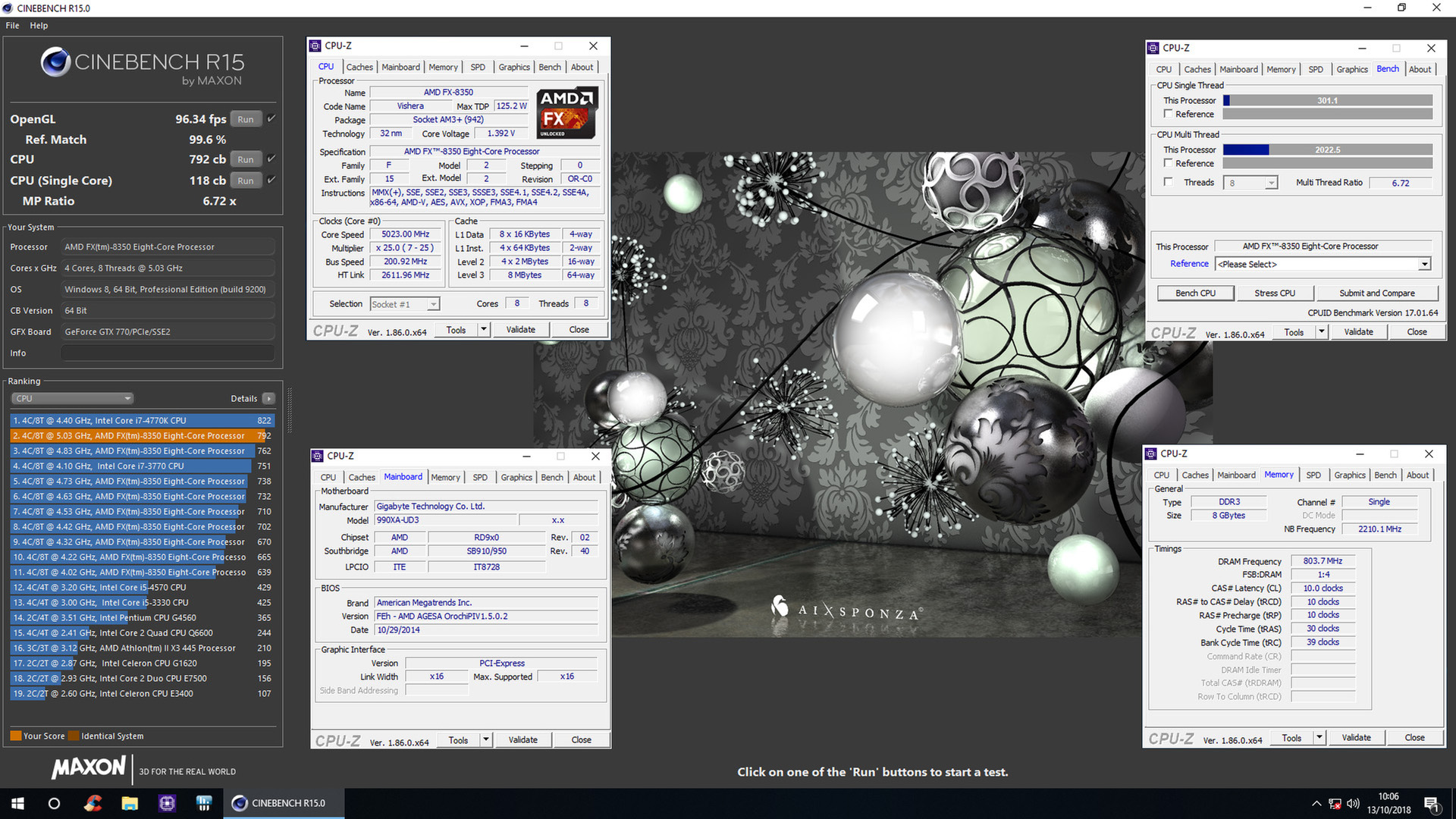Open the File menu
The width and height of the screenshot is (1456, 819).
[13, 25]
